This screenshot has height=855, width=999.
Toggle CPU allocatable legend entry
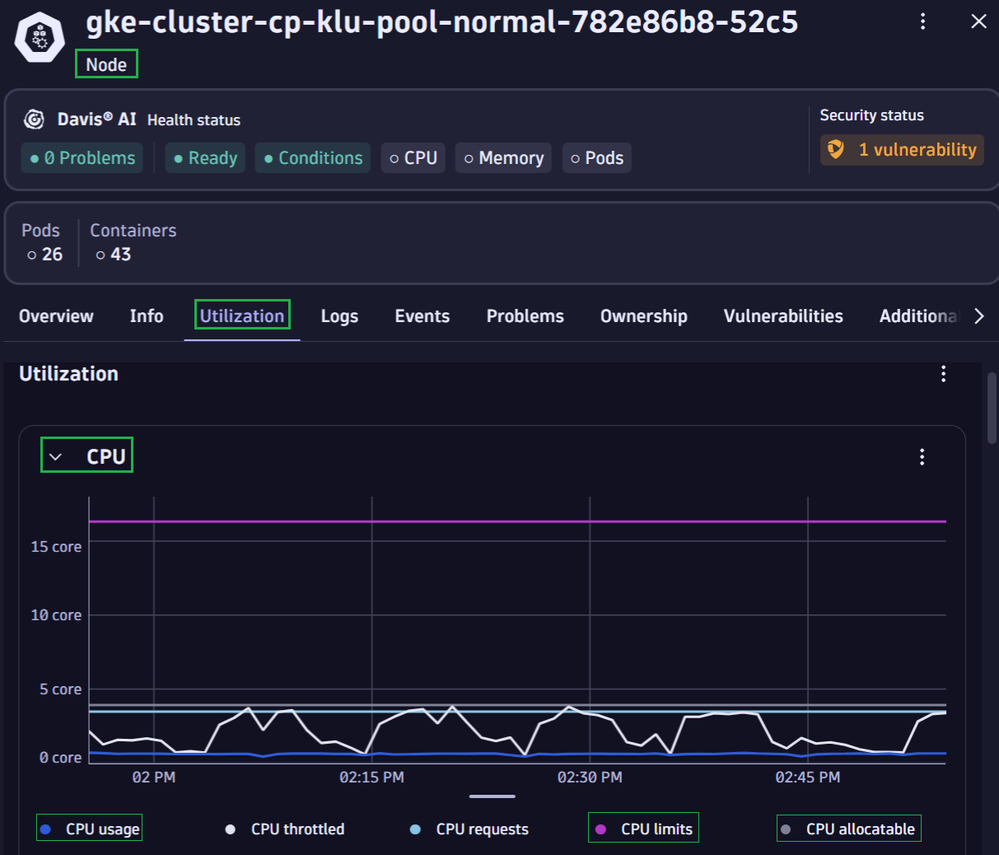click(x=850, y=829)
